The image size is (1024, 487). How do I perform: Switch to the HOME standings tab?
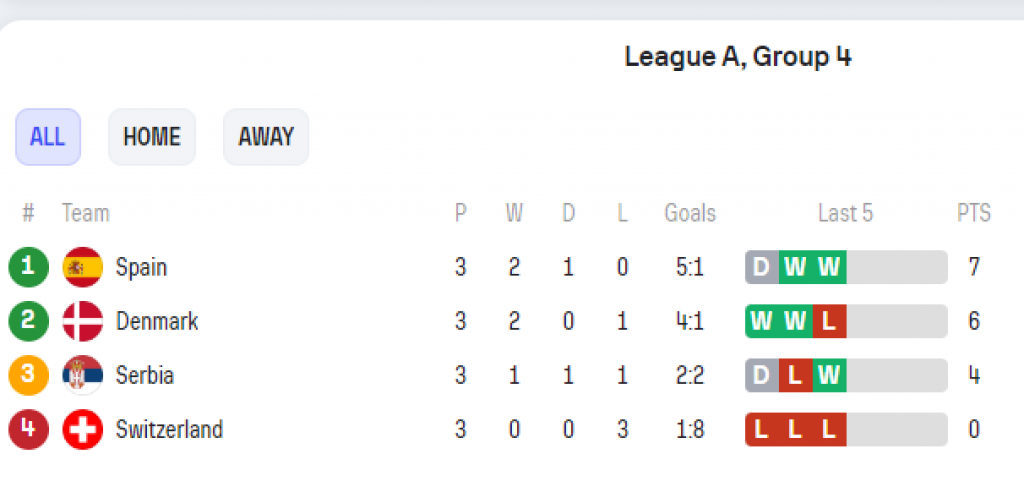point(152,137)
